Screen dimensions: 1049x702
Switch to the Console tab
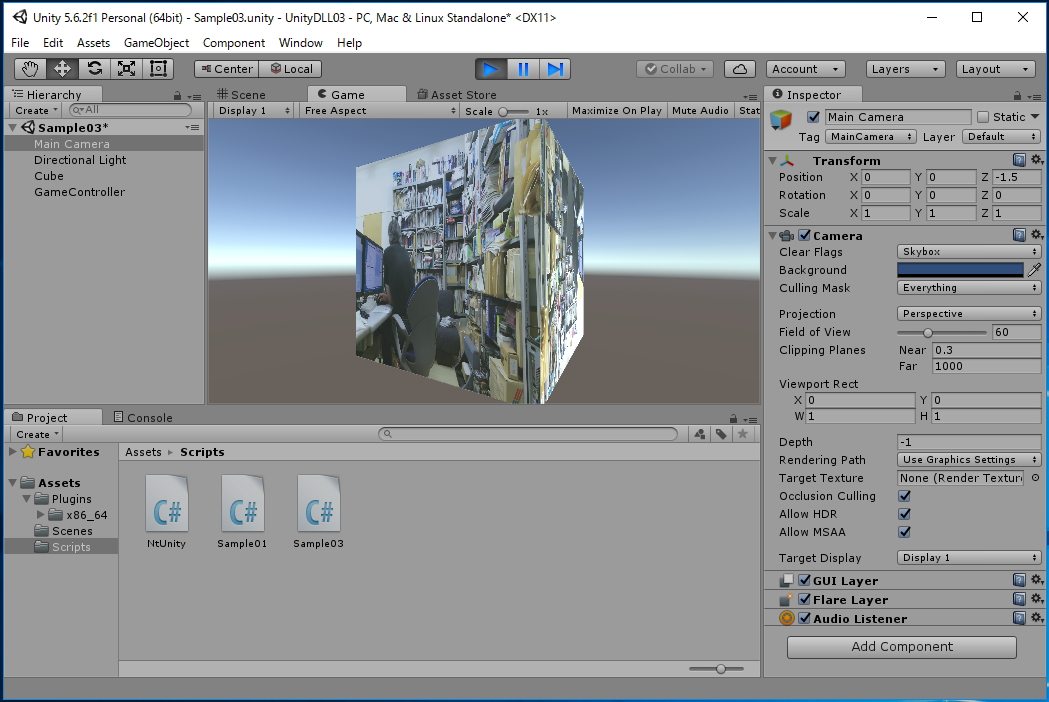(143, 417)
